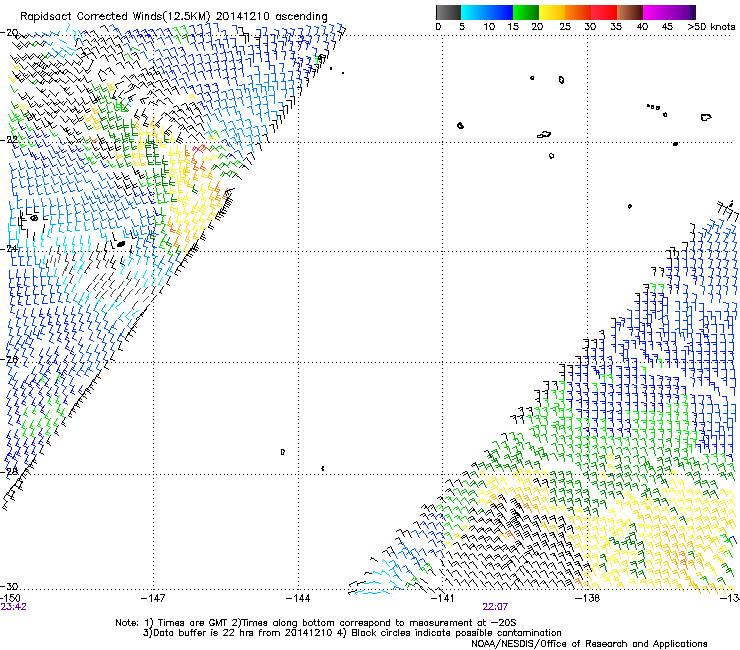
Task: Click the '>50 knots' legend label
Action: coord(711,27)
